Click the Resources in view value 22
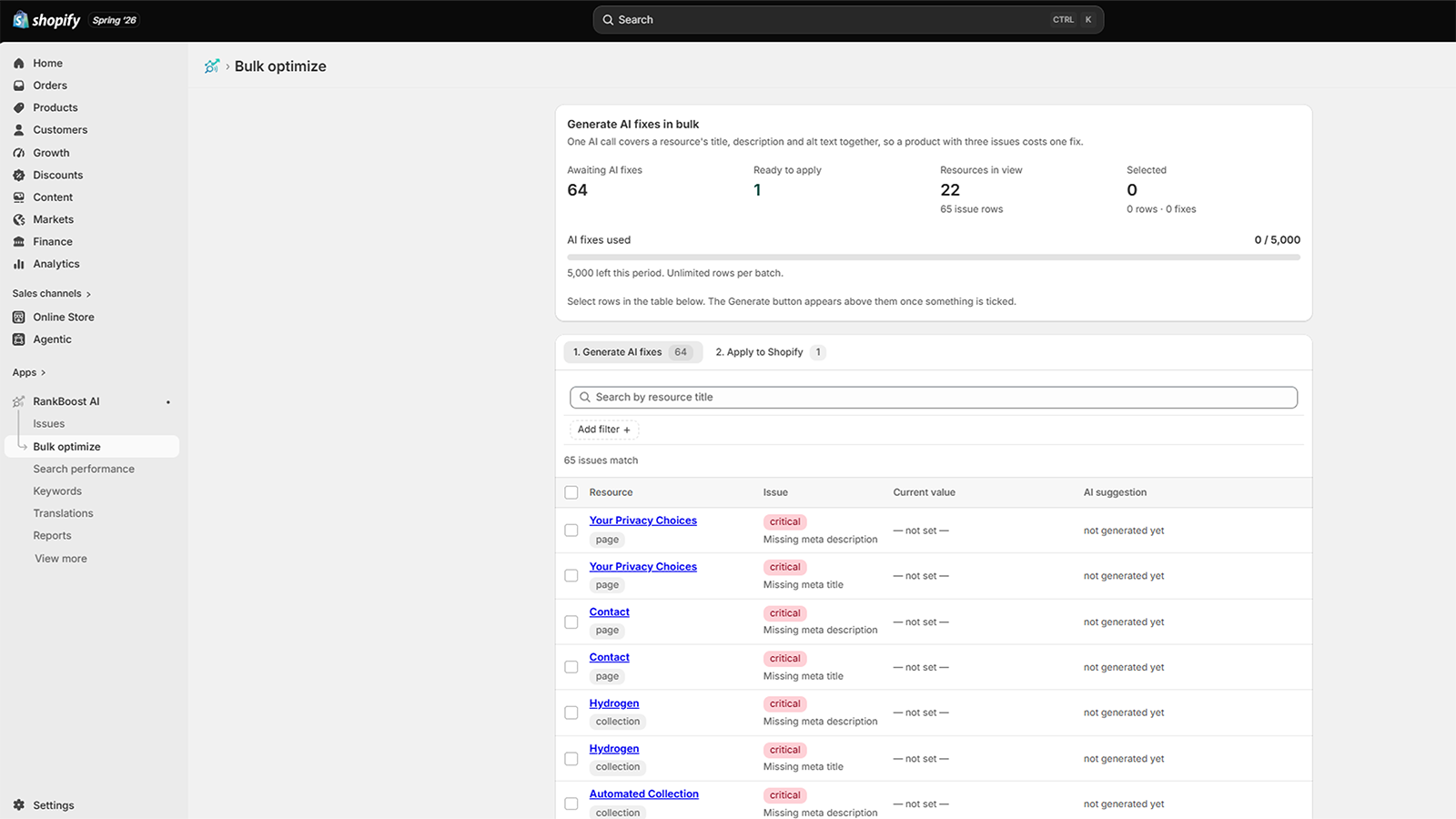 click(950, 190)
